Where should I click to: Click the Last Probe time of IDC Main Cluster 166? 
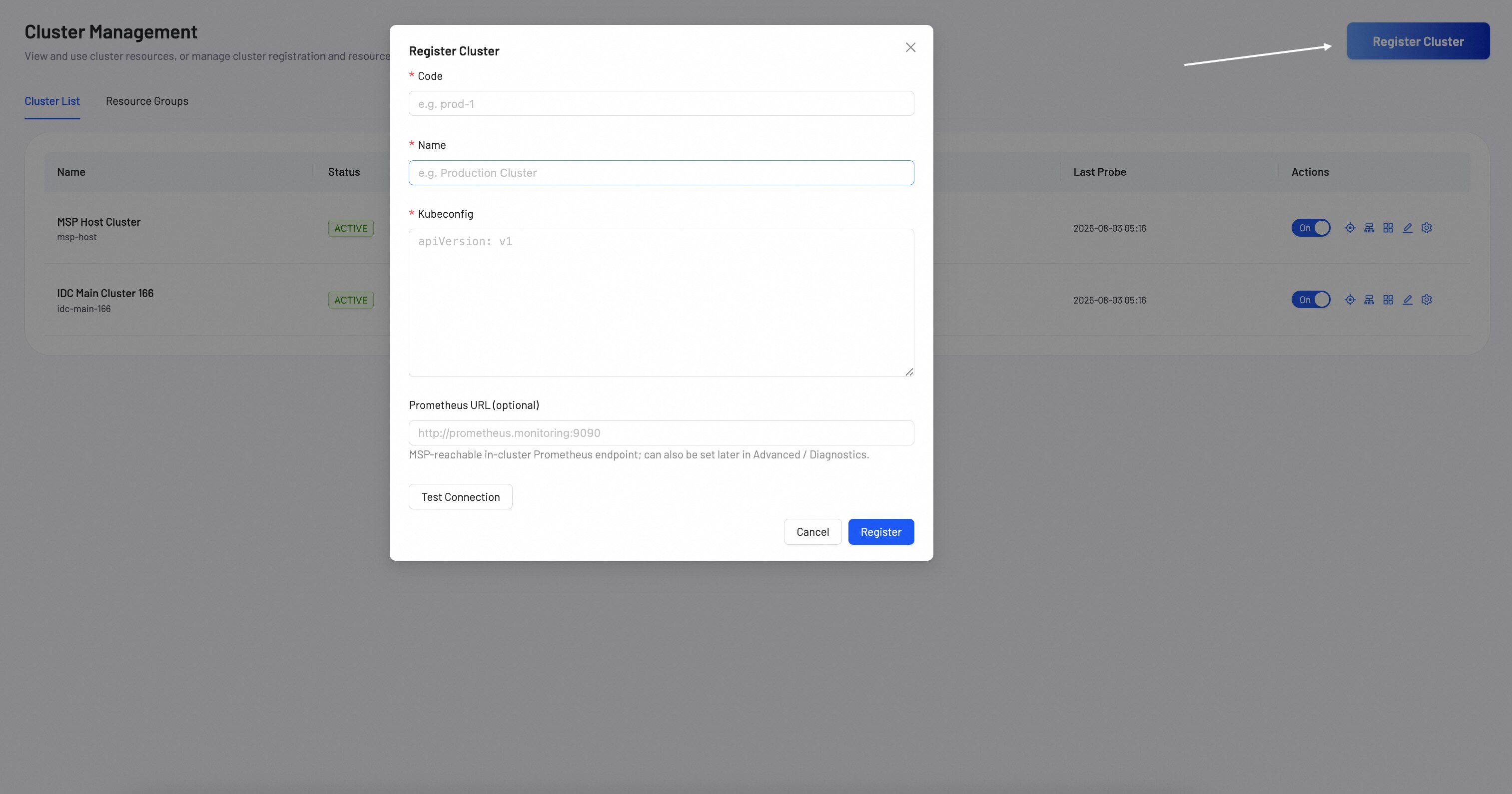(1109, 300)
